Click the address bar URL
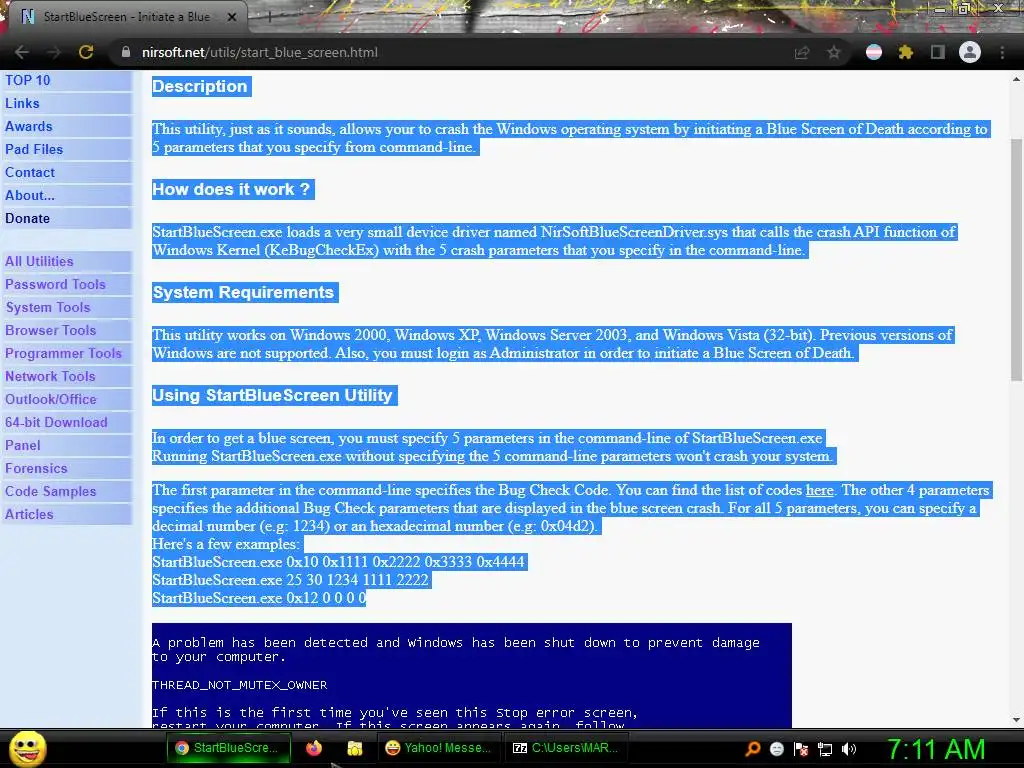The image size is (1024, 768). point(259,52)
